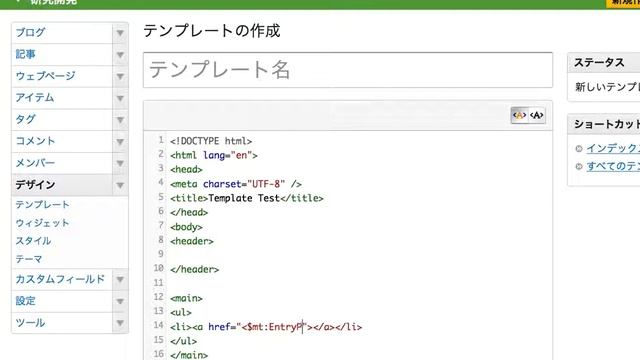Expand the ウェブページ dropdown arrow
Viewport: 640px width, 360px height.
120,76
